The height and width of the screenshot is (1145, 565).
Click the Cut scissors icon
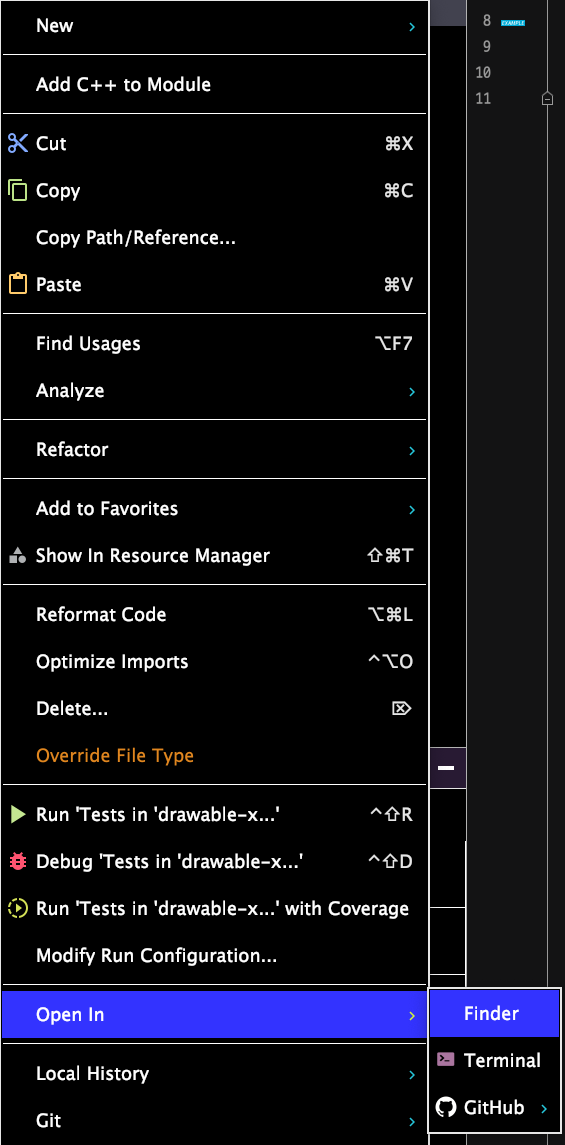coord(18,143)
